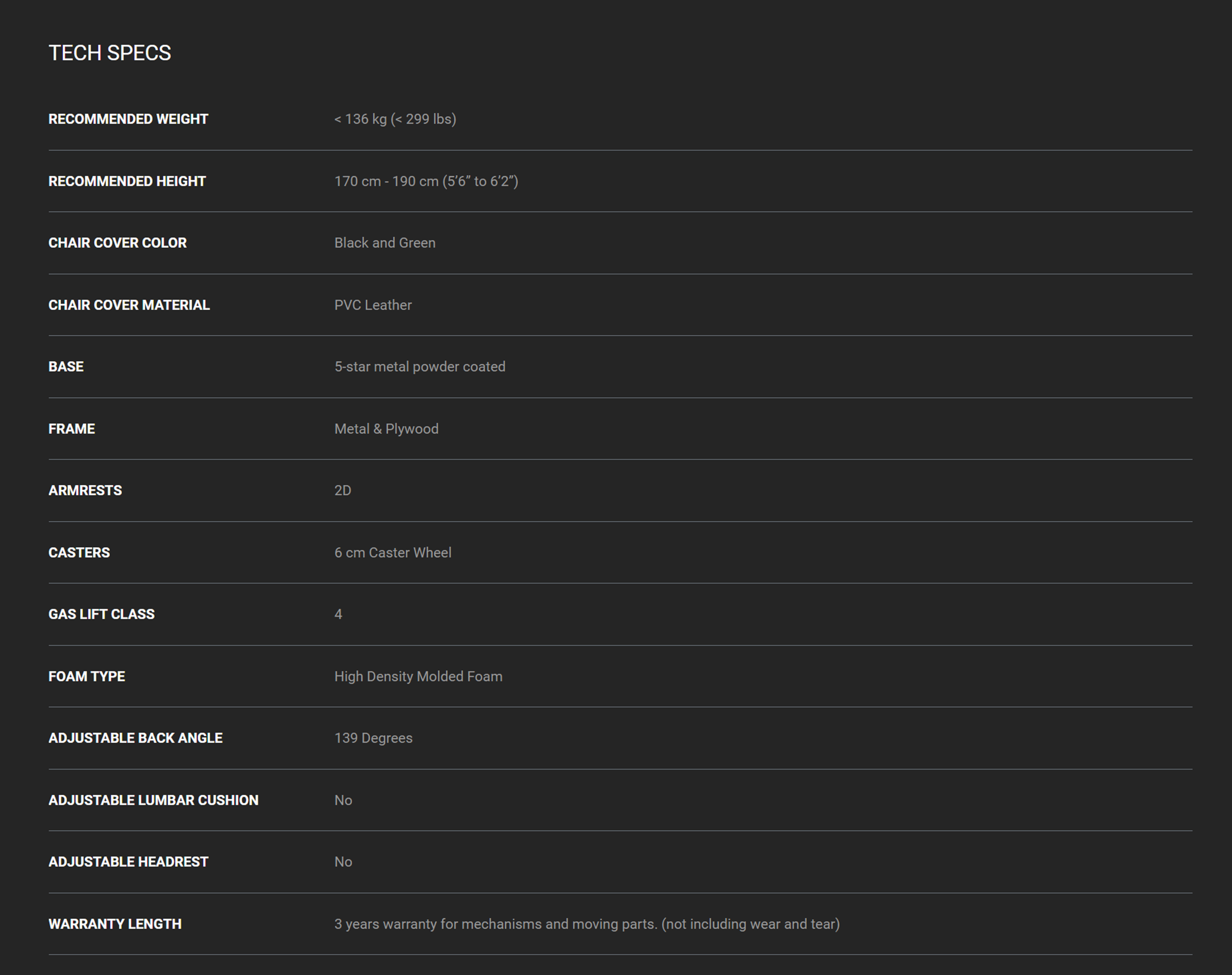The height and width of the screenshot is (975, 1232).
Task: Click the CHAIR COVER COLOR label
Action: [118, 243]
